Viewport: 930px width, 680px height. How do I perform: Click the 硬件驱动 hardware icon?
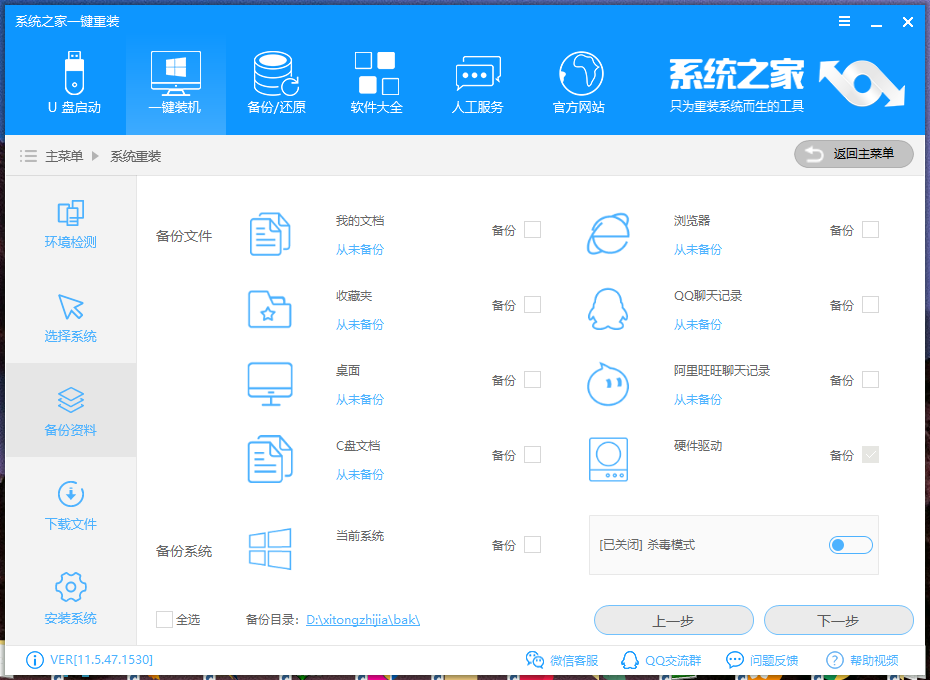point(609,459)
